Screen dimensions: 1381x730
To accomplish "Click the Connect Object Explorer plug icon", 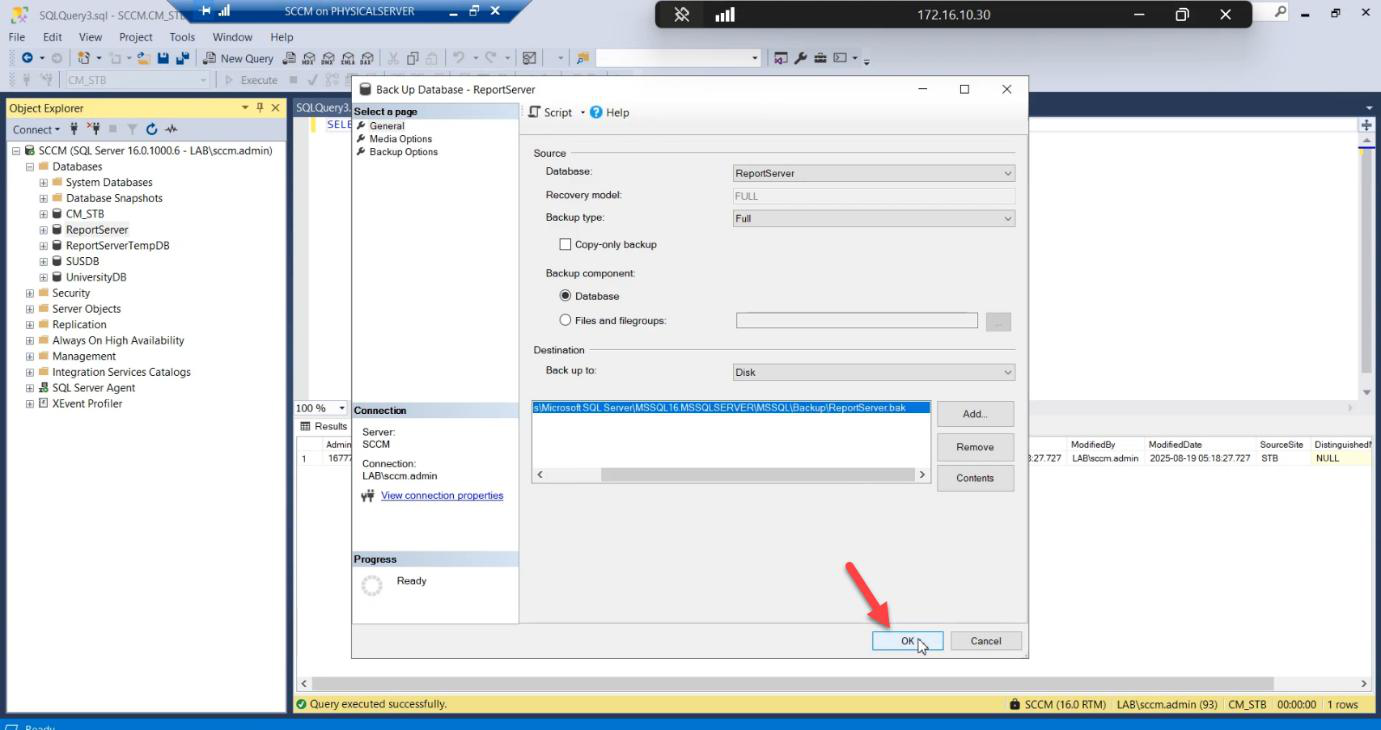I will [x=73, y=129].
